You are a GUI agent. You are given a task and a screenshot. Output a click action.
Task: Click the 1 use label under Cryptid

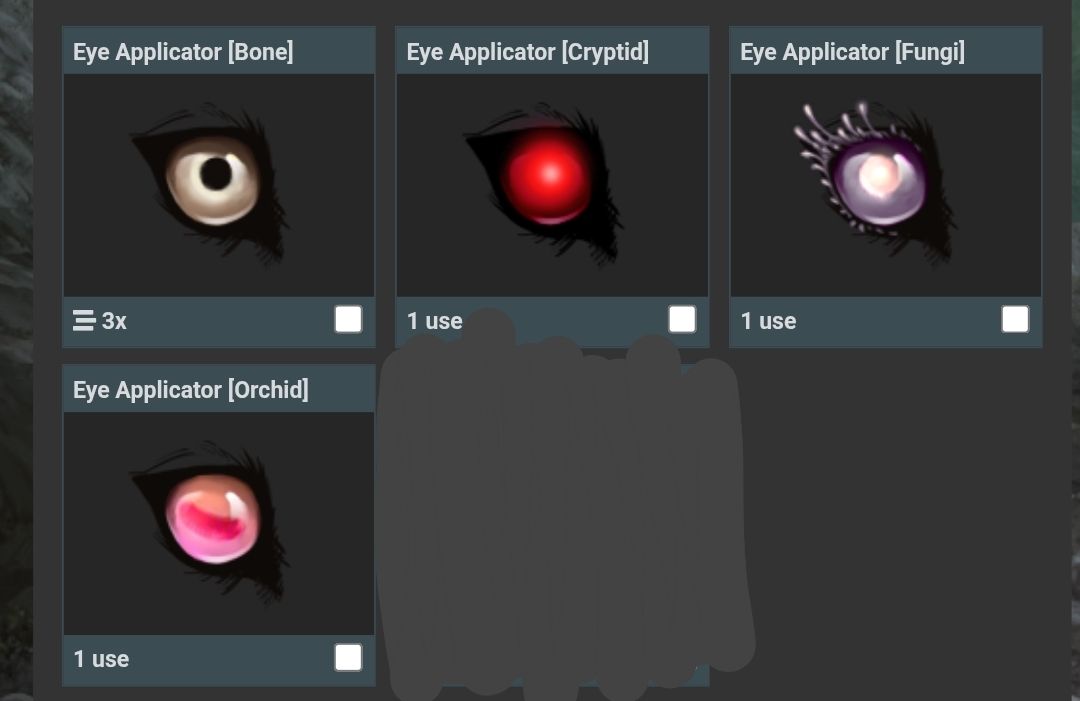[x=435, y=321]
